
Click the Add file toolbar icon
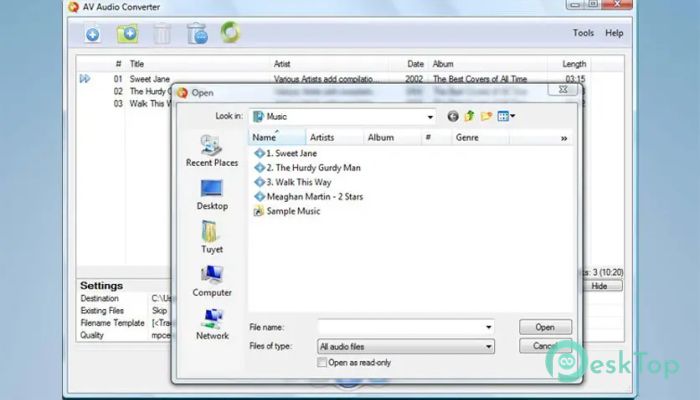point(93,33)
